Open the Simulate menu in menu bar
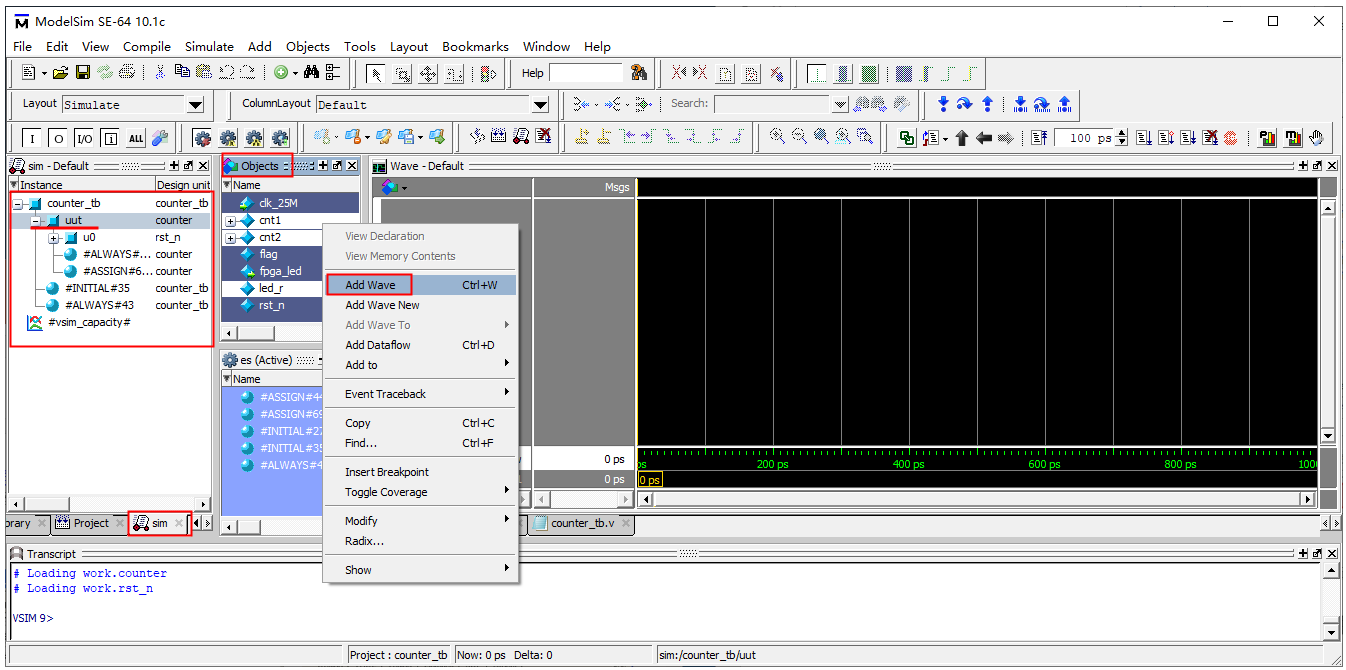The height and width of the screenshot is (670, 1346). (209, 46)
